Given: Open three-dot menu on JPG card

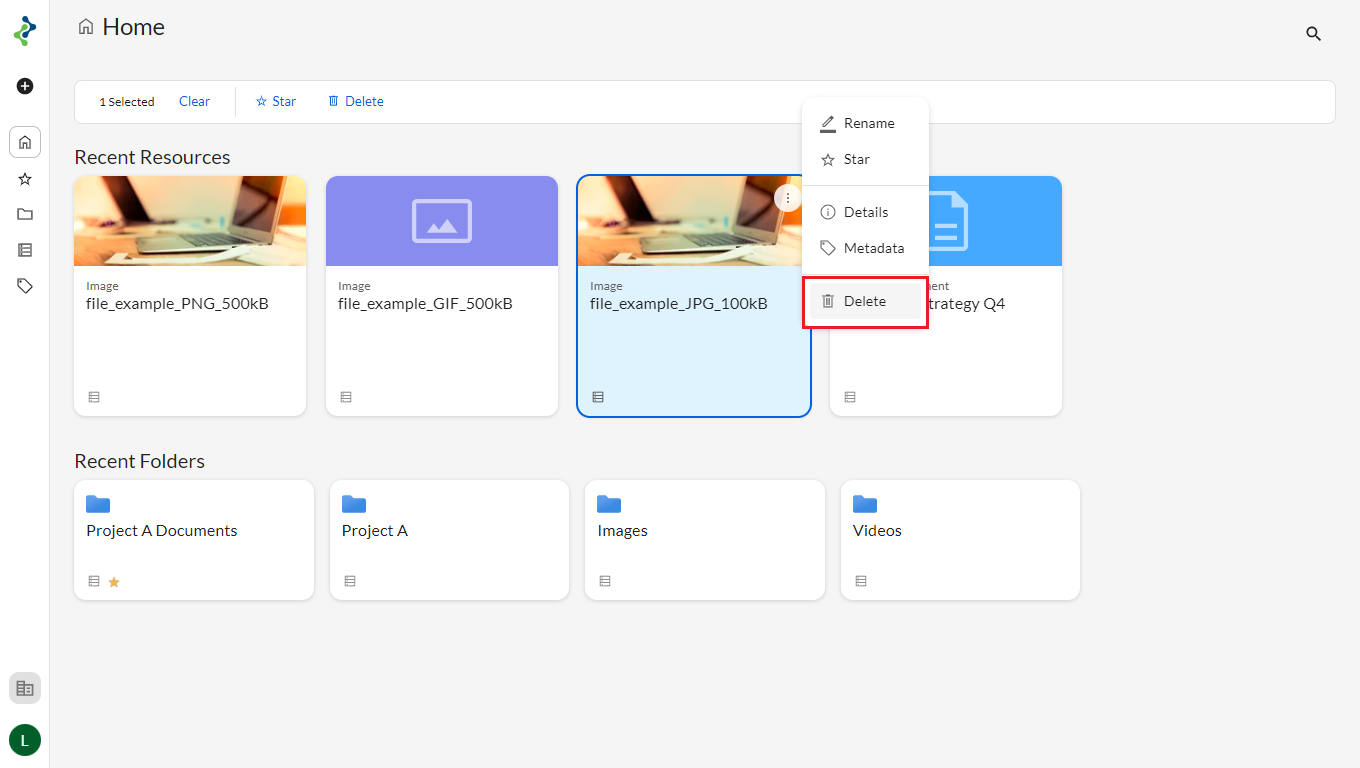Looking at the screenshot, I should coord(788,198).
